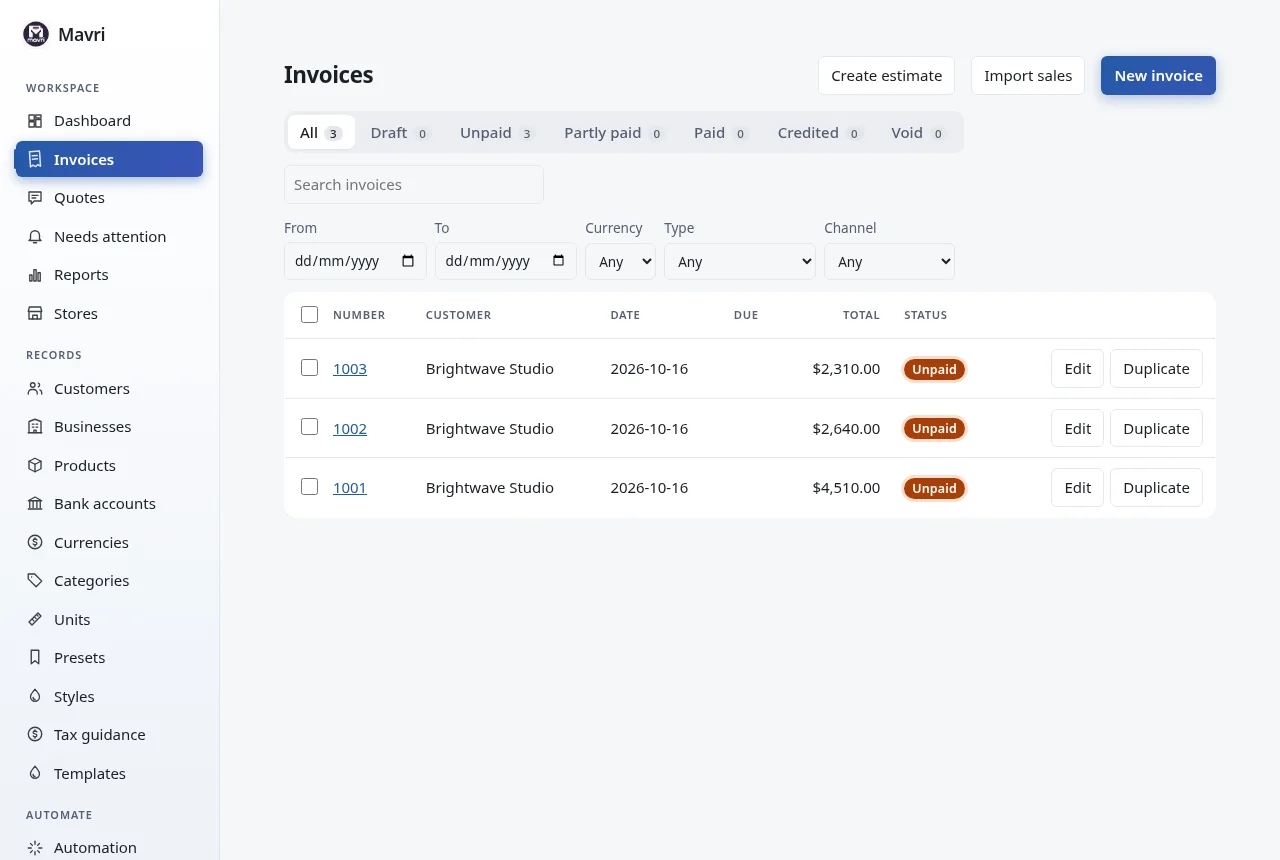Click the Businesses building icon
Viewport: 1280px width, 860px height.
coord(35,427)
